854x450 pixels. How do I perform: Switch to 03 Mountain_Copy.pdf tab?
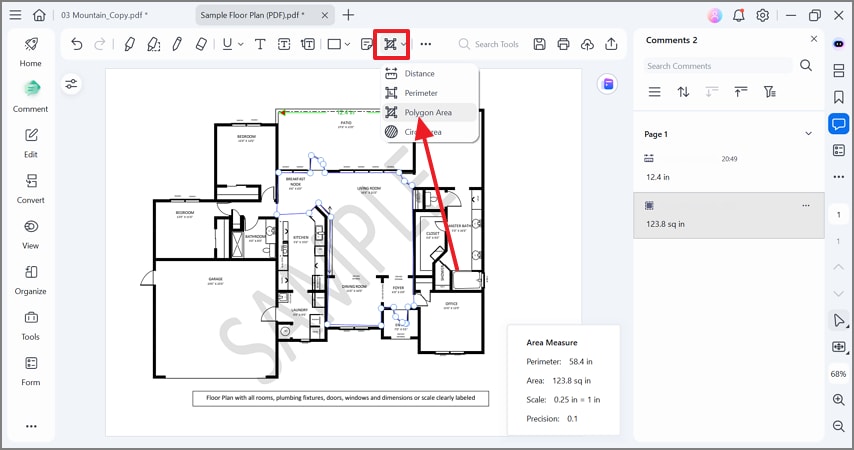[x=105, y=15]
